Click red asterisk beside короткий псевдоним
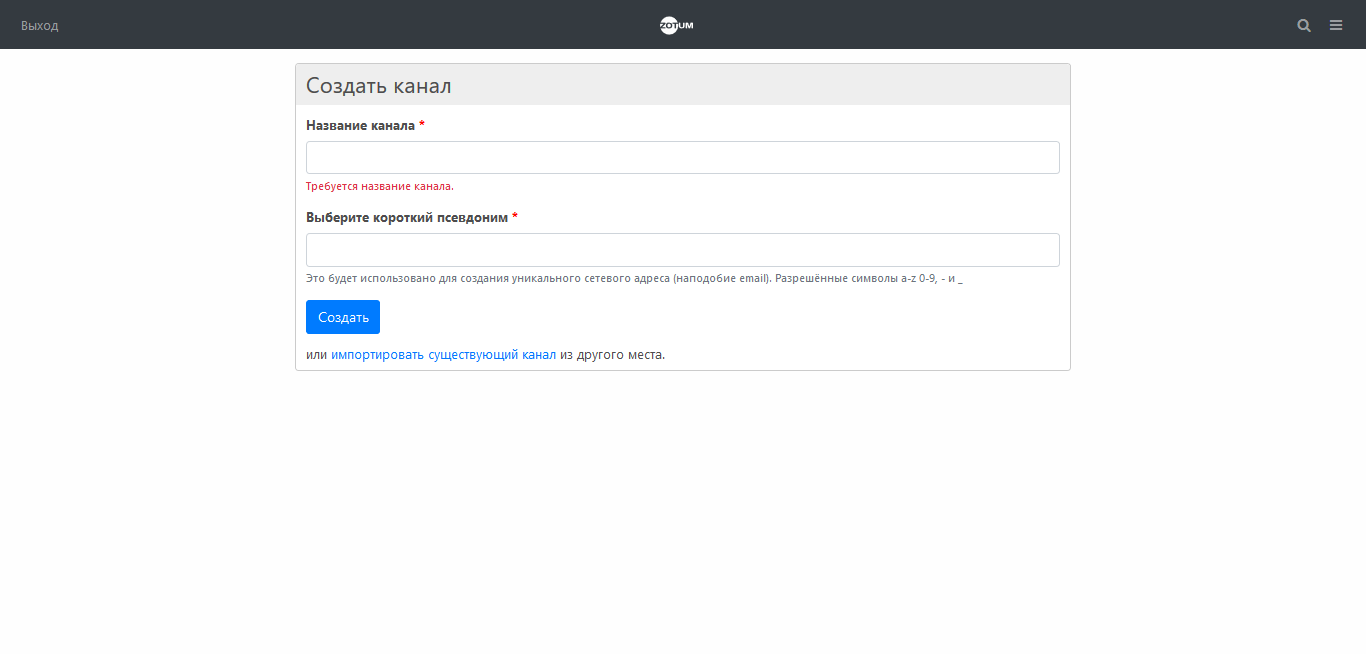The height and width of the screenshot is (654, 1366). coord(515,217)
